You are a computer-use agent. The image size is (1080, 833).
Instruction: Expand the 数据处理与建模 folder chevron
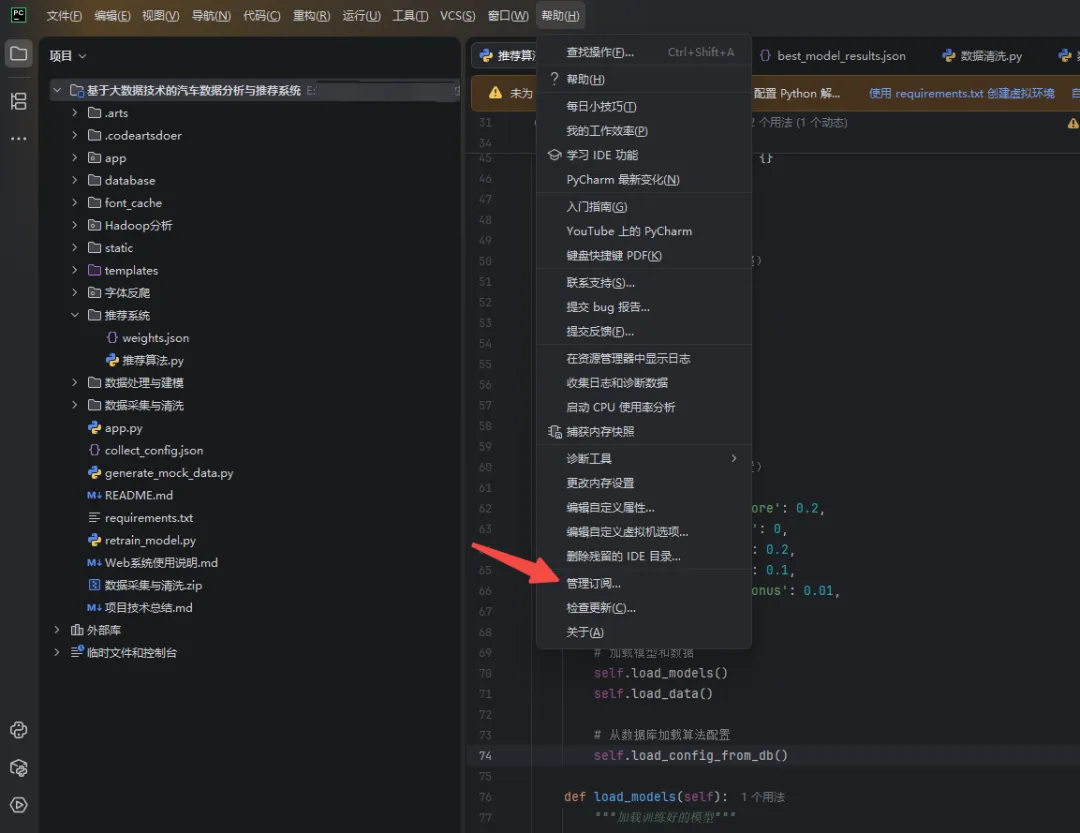tap(74, 382)
